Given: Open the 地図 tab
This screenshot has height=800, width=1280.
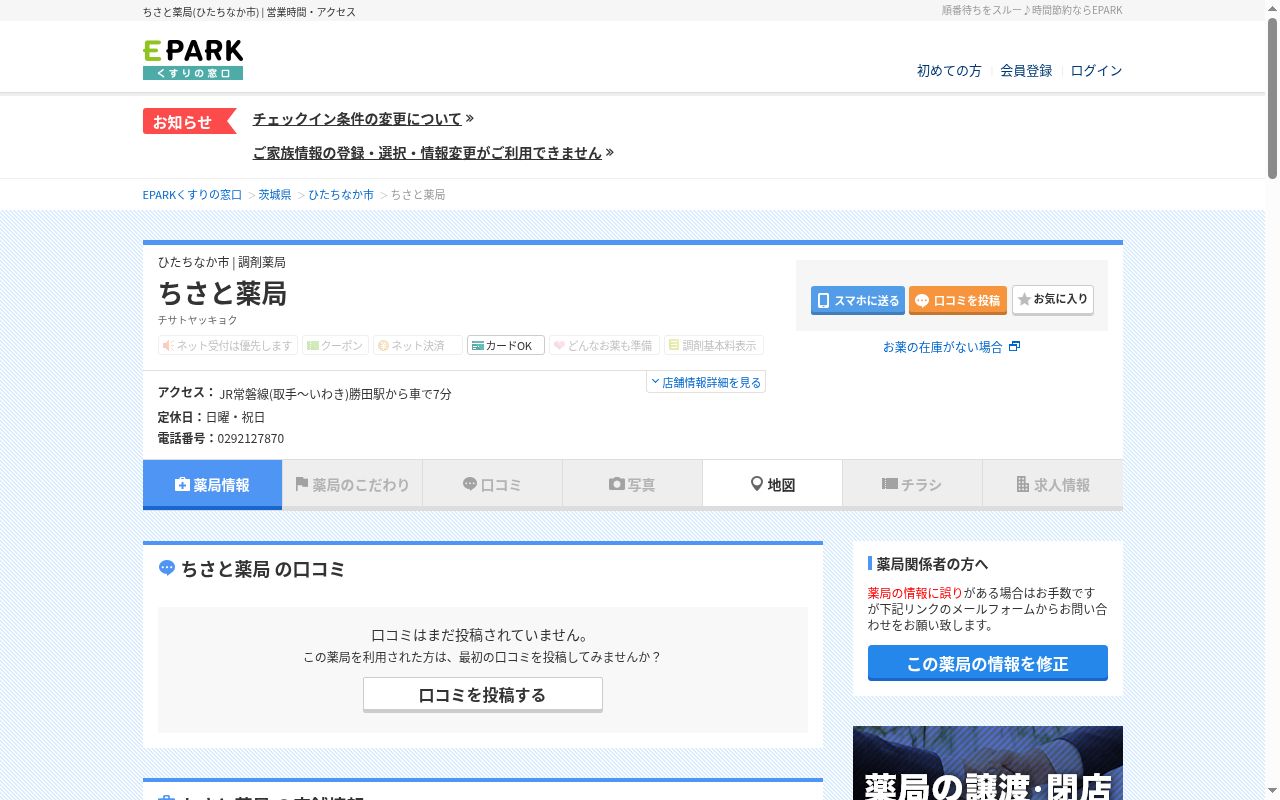Looking at the screenshot, I should (773, 485).
